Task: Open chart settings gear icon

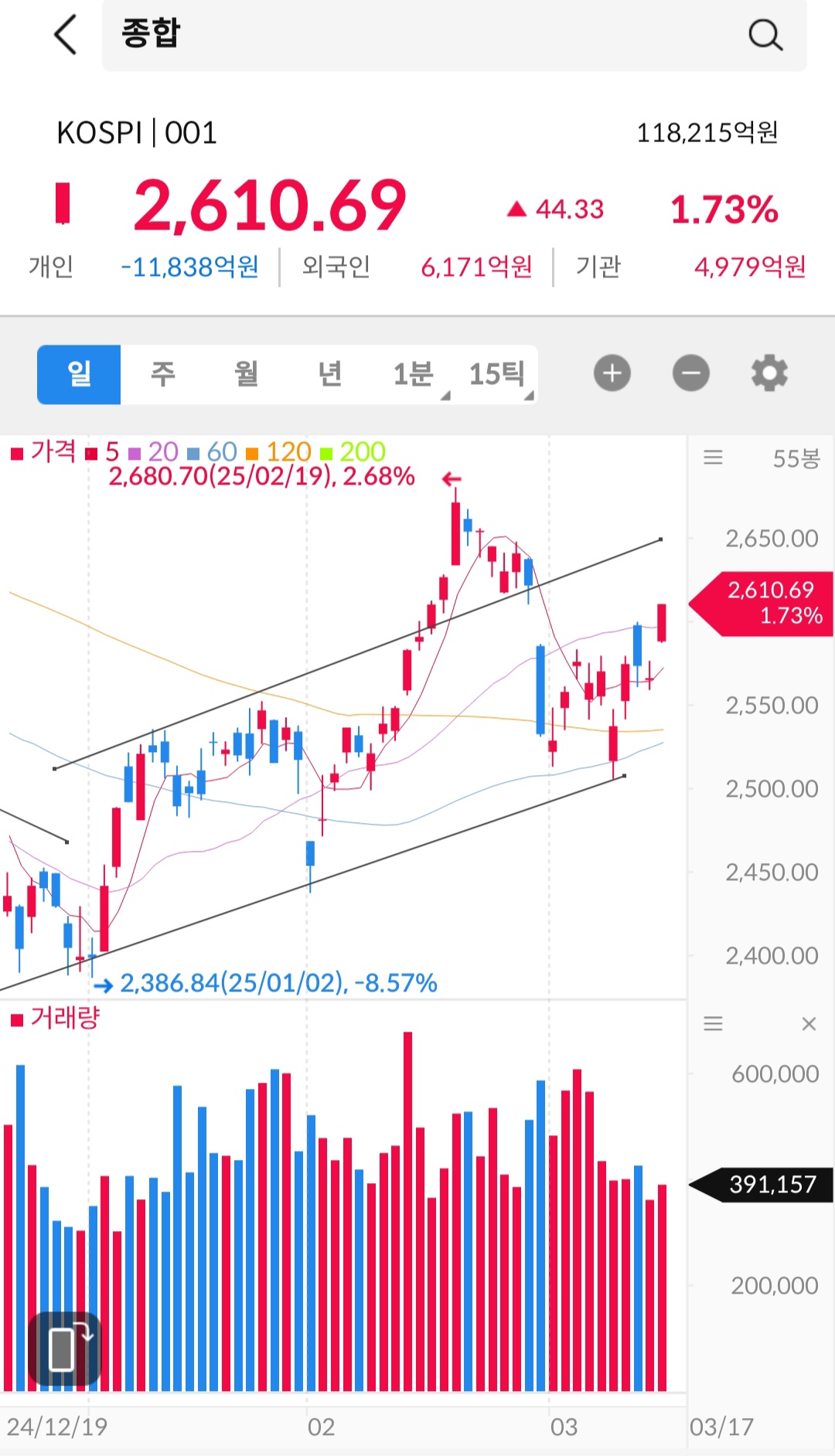Action: click(769, 374)
